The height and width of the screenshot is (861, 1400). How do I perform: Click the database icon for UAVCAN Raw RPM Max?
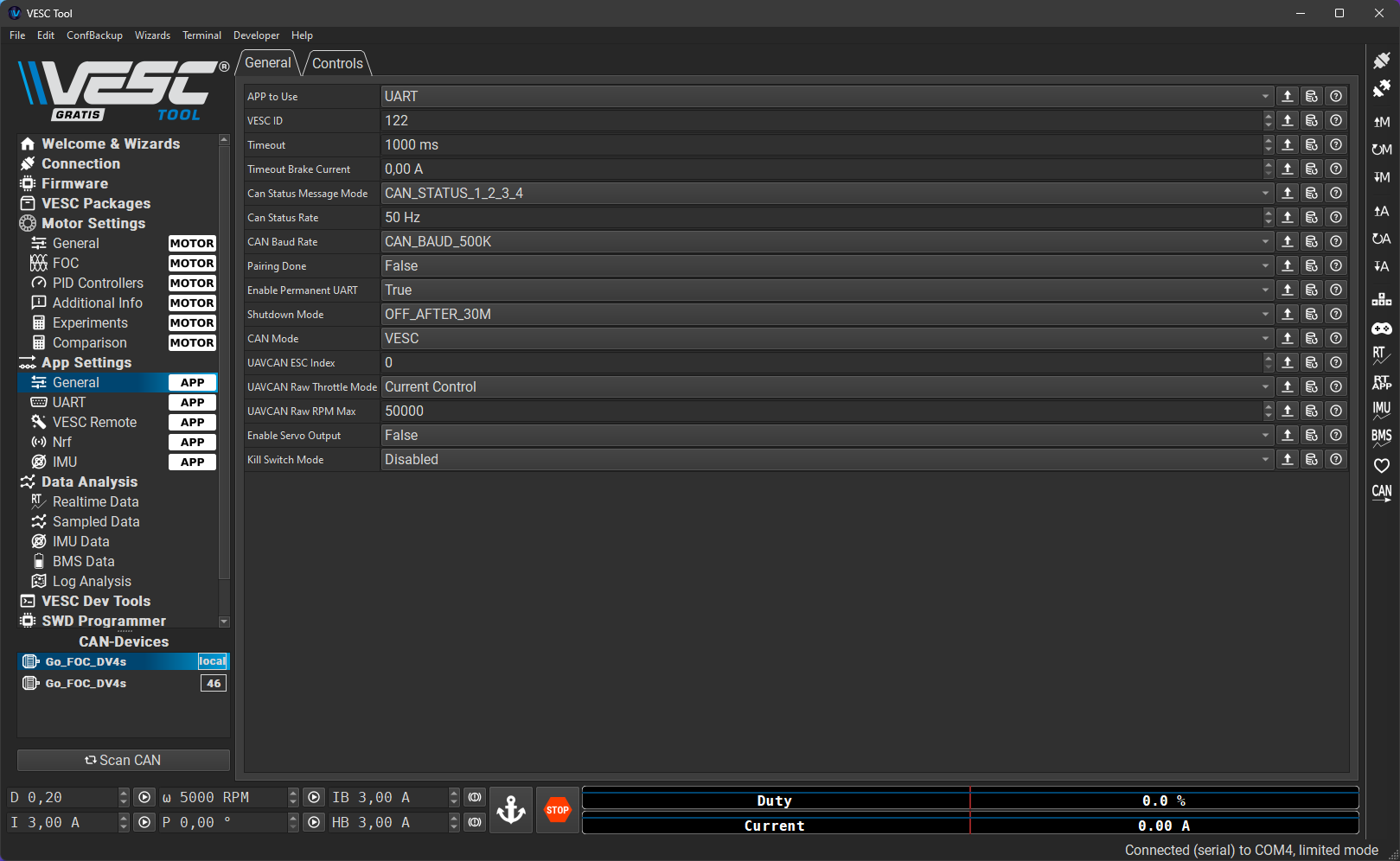click(1312, 411)
